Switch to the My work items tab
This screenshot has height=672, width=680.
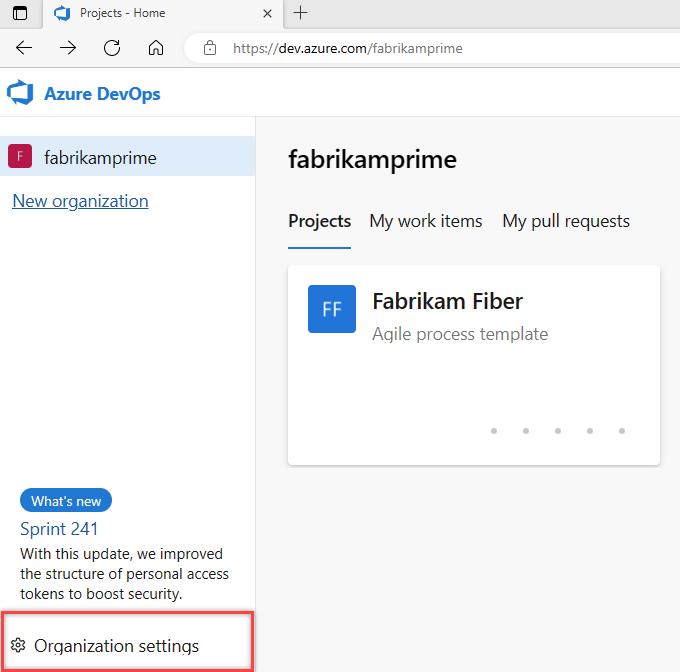pos(425,221)
